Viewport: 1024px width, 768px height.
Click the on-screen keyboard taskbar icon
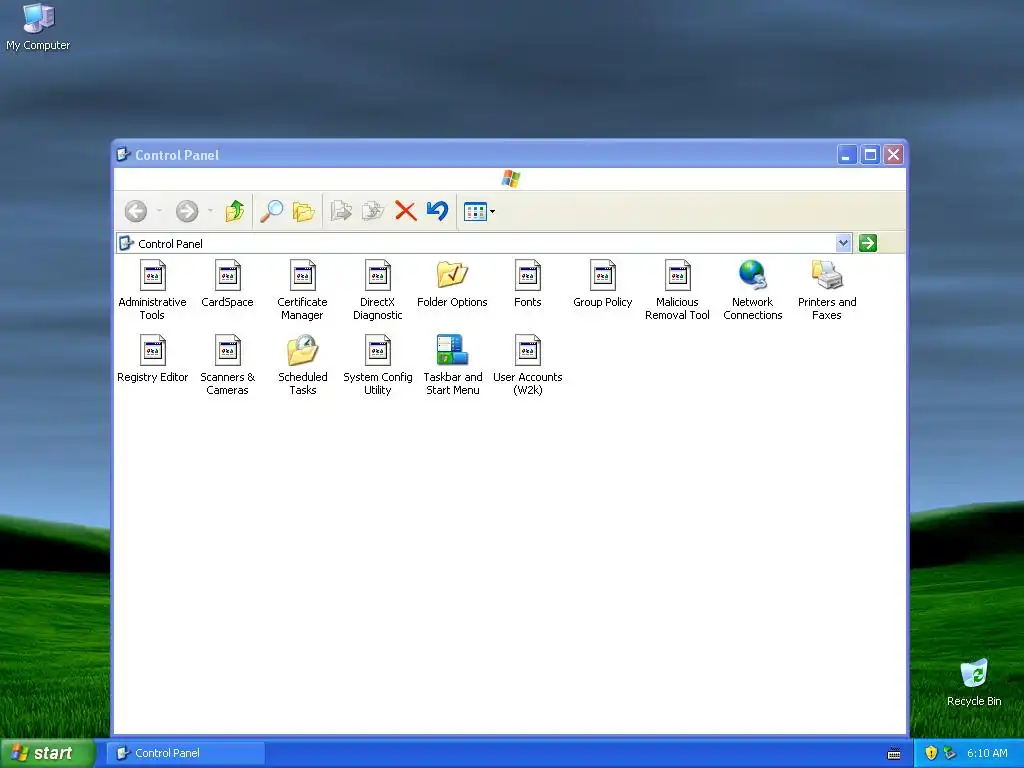[894, 754]
